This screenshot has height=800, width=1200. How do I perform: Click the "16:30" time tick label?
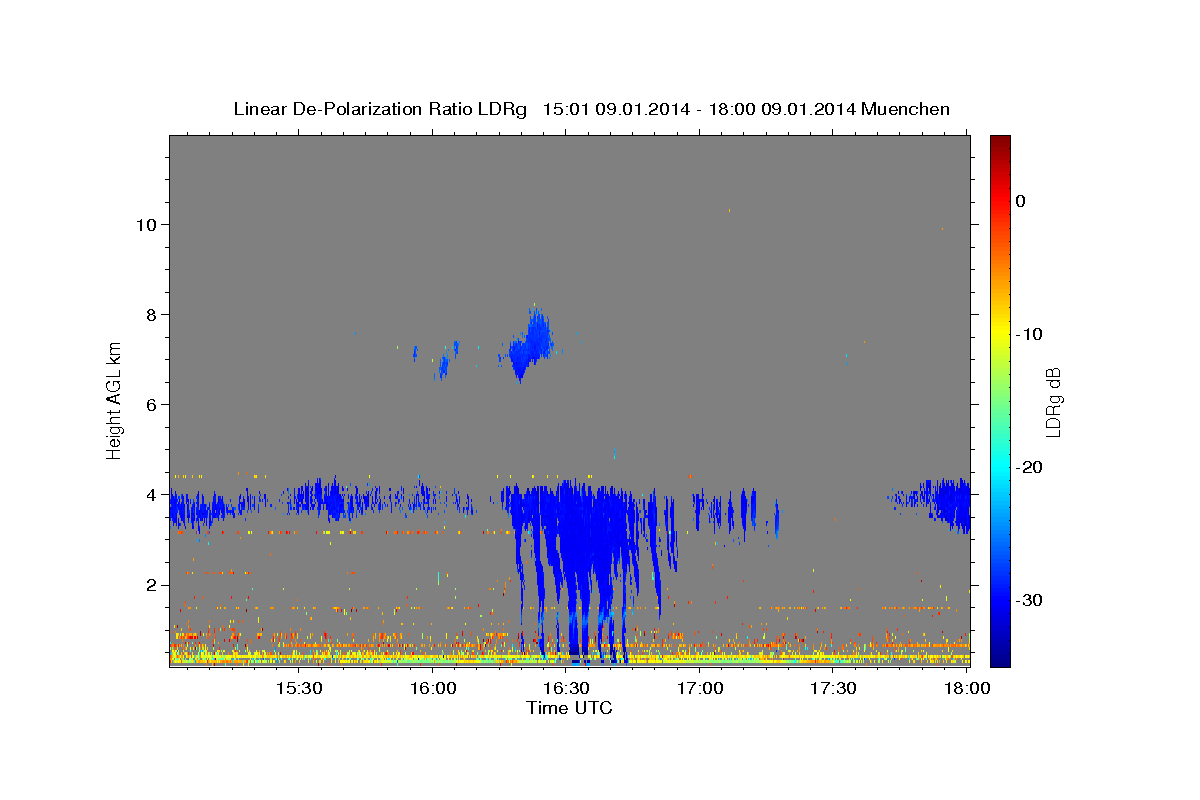(565, 689)
